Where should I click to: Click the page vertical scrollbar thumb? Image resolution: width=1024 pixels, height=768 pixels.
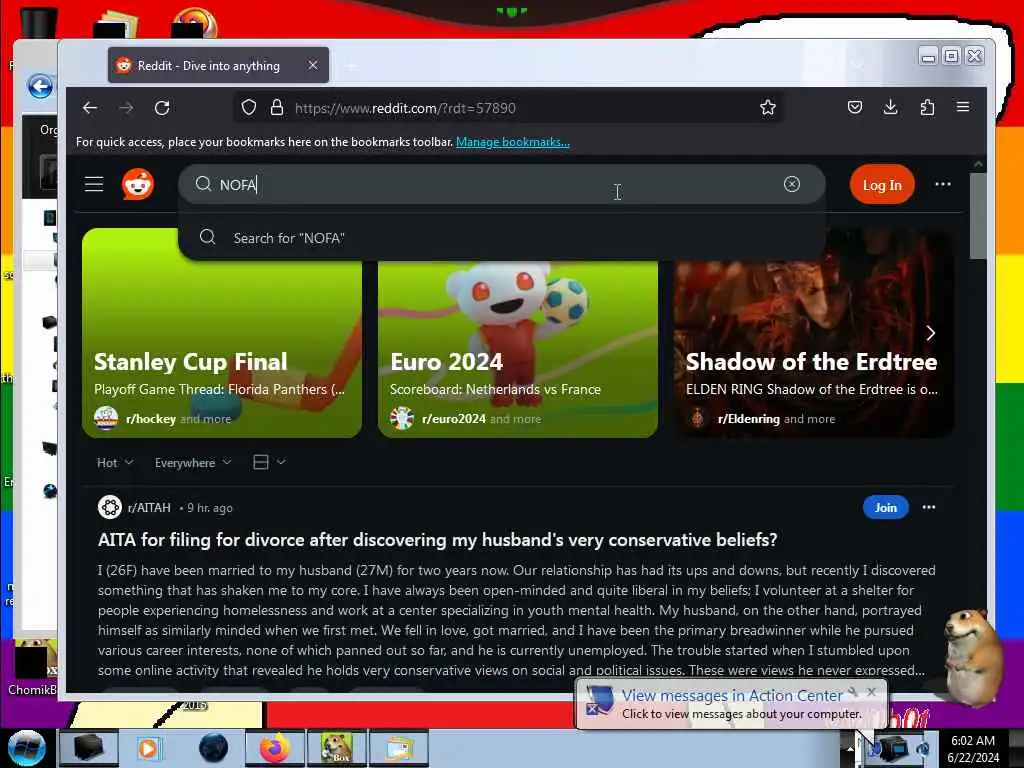pyautogui.click(x=978, y=216)
